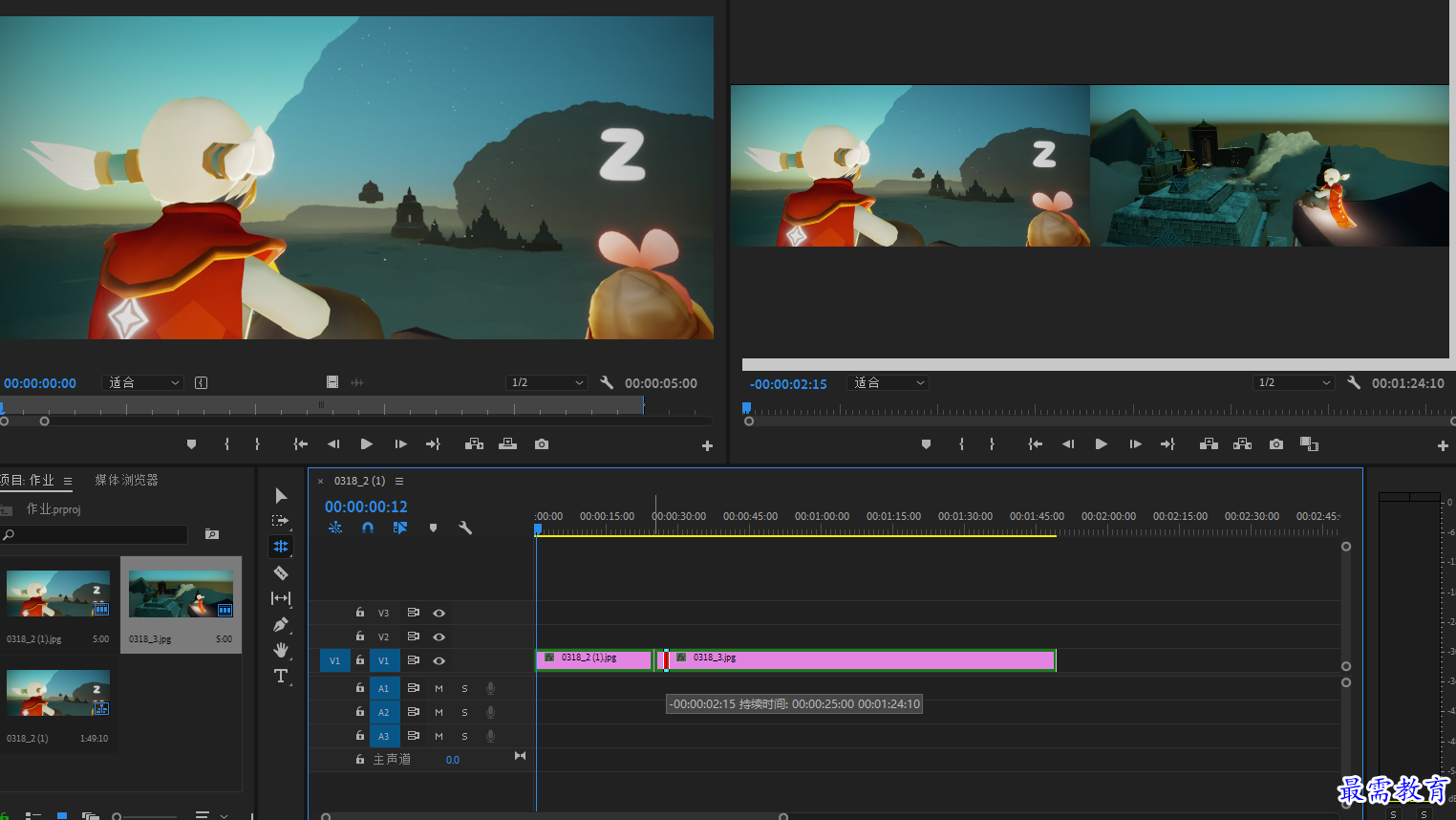Toggle V2 track output eye
The width and height of the screenshot is (1456, 820).
439,637
